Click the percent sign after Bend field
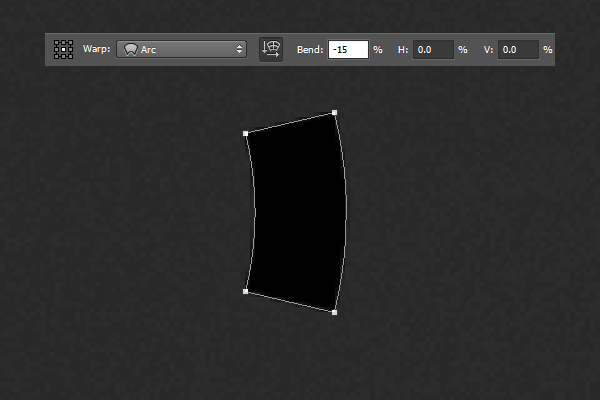This screenshot has width=600, height=400. point(378,49)
